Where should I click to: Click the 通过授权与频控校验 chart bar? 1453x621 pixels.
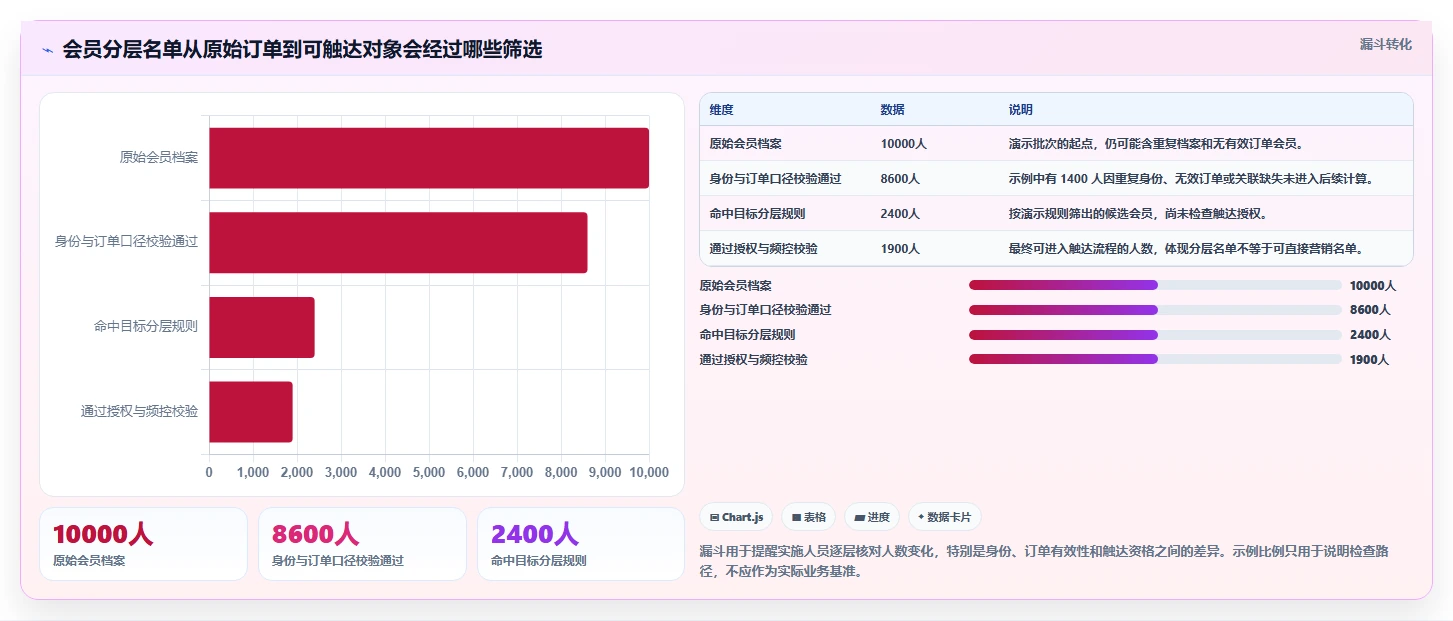tap(251, 411)
